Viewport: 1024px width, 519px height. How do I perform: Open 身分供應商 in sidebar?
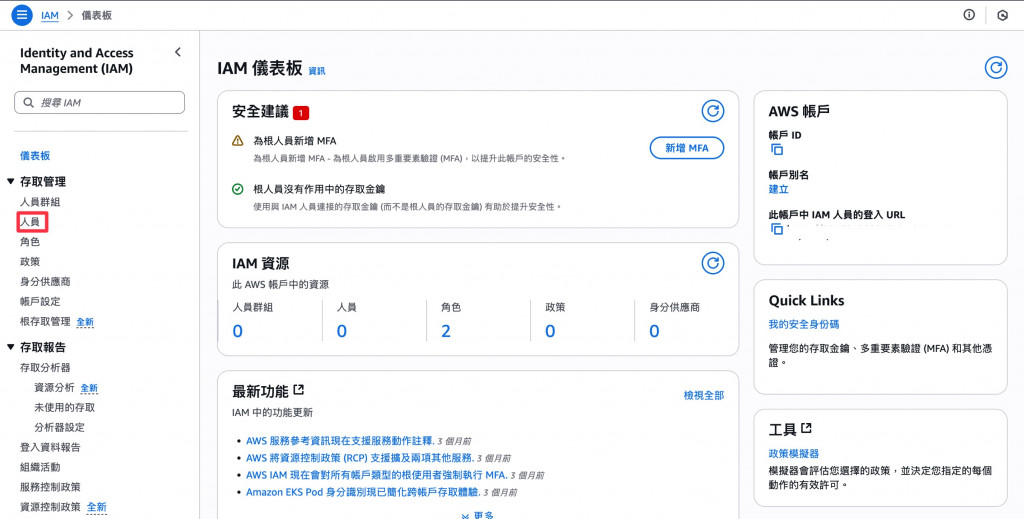coord(45,281)
